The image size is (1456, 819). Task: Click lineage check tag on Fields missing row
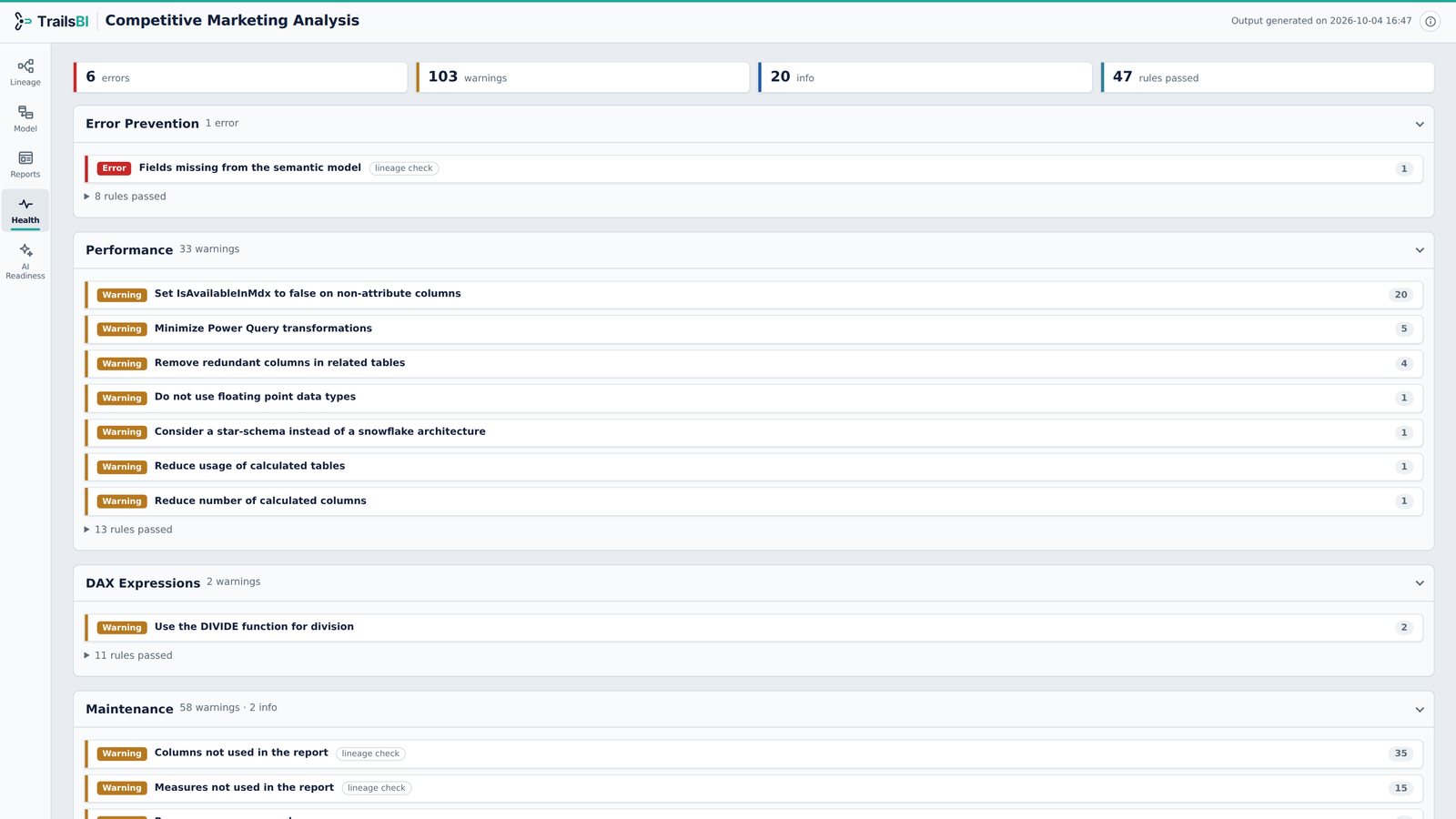coord(404,168)
